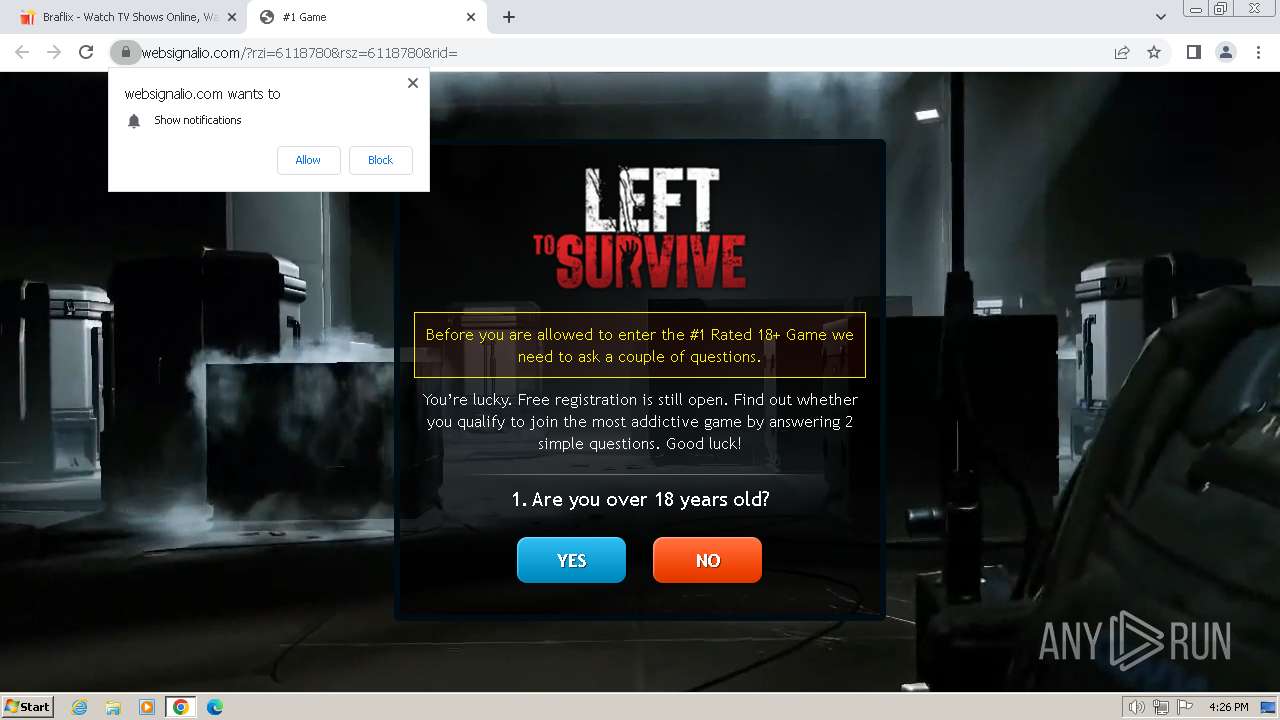Click the address bar URL field

coord(620,52)
